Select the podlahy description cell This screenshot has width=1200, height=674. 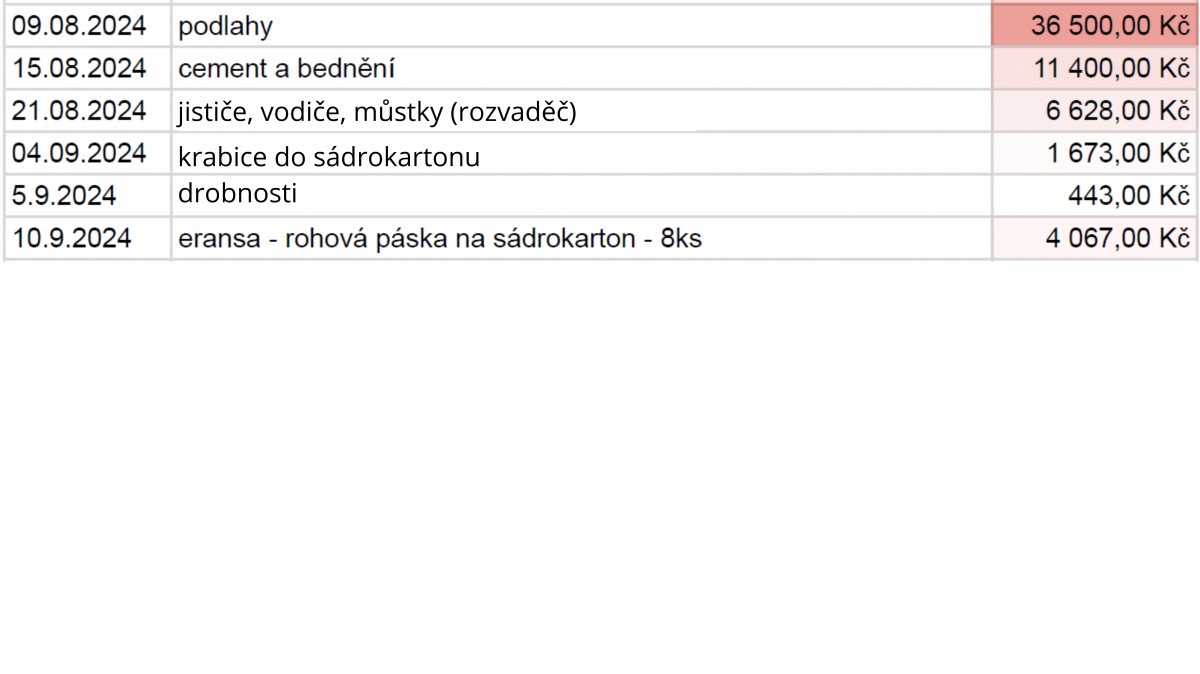(581, 26)
